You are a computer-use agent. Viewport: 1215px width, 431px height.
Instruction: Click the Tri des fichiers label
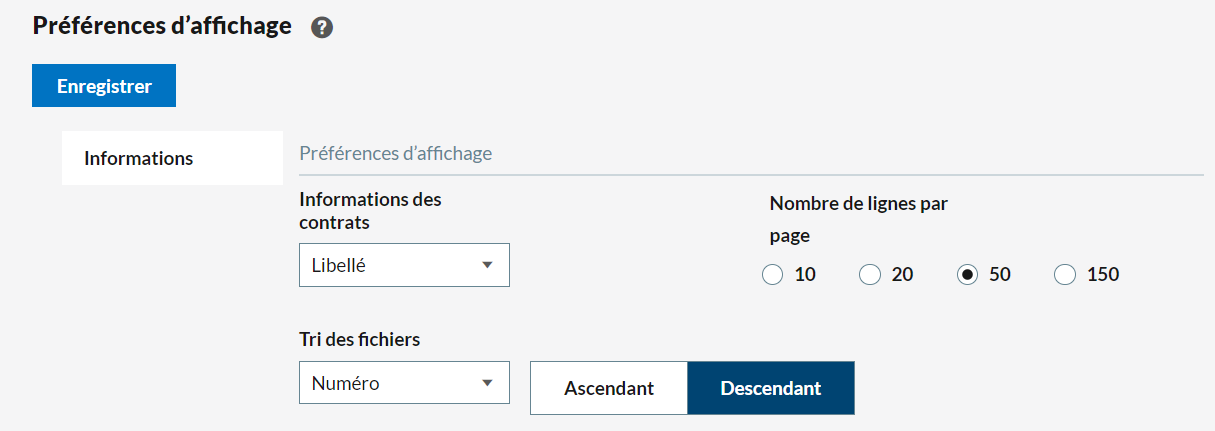[x=360, y=339]
